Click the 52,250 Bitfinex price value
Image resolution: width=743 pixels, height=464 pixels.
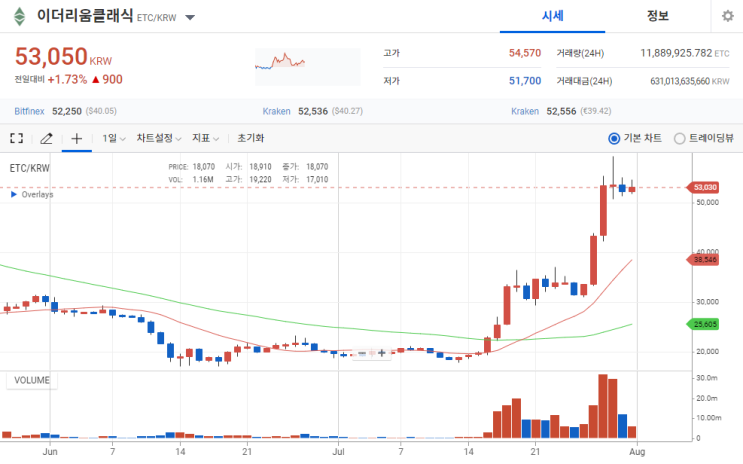point(67,111)
